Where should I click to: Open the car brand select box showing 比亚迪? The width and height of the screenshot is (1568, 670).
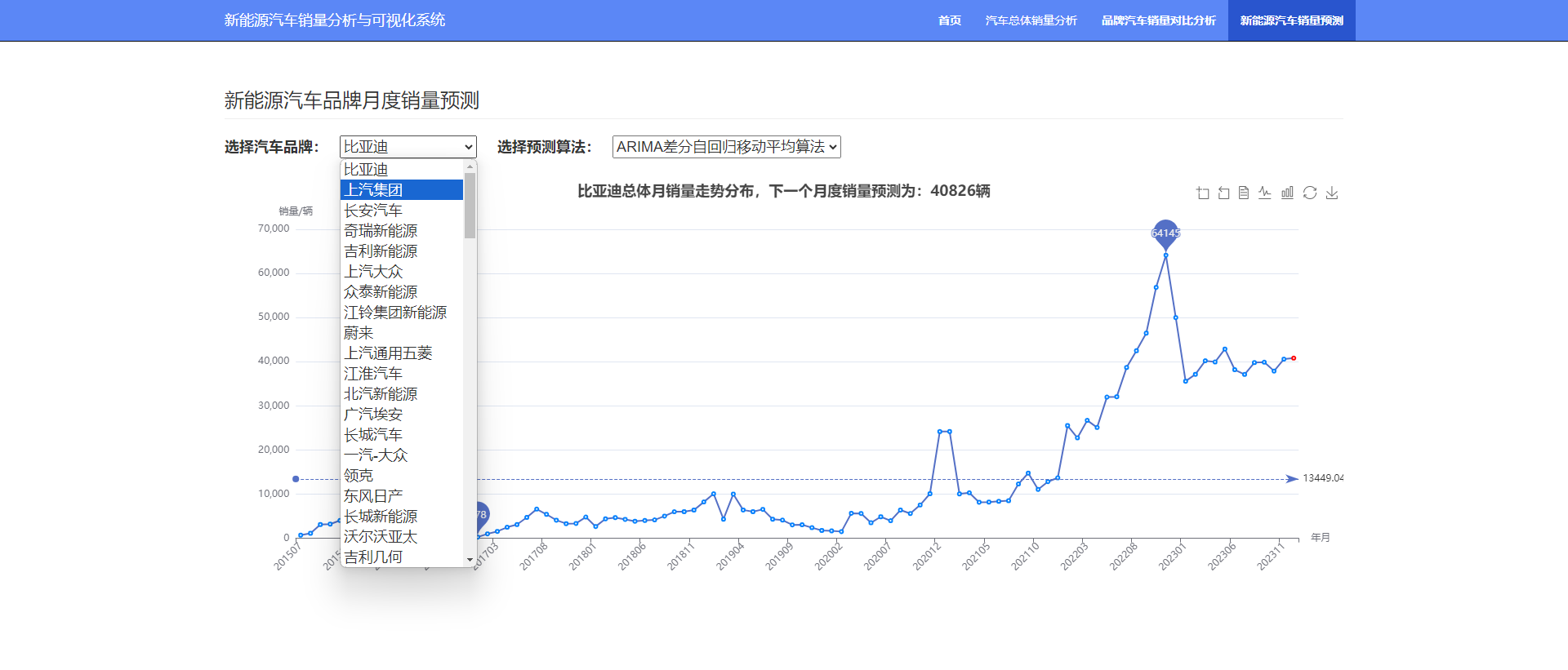pyautogui.click(x=408, y=147)
